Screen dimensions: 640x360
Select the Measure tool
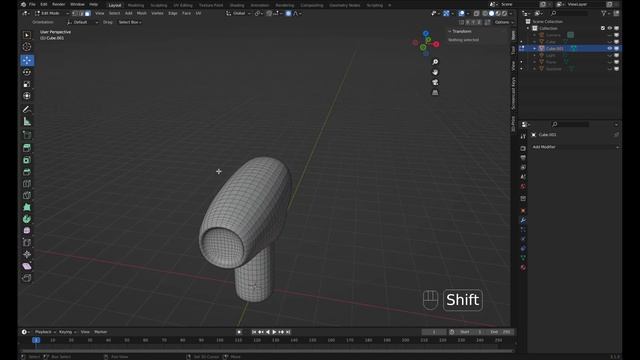click(27, 121)
